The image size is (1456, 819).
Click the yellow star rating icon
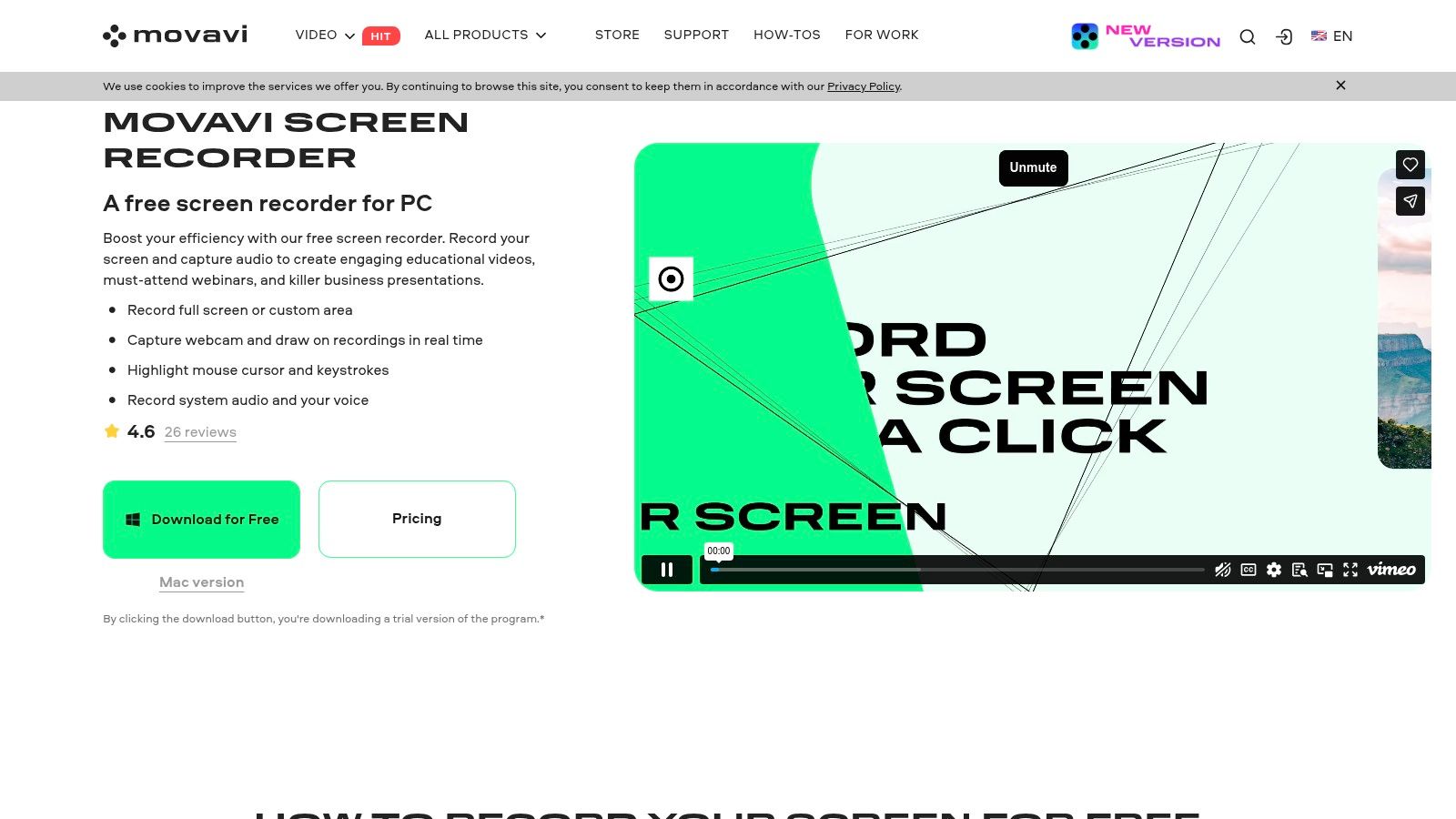point(112,431)
